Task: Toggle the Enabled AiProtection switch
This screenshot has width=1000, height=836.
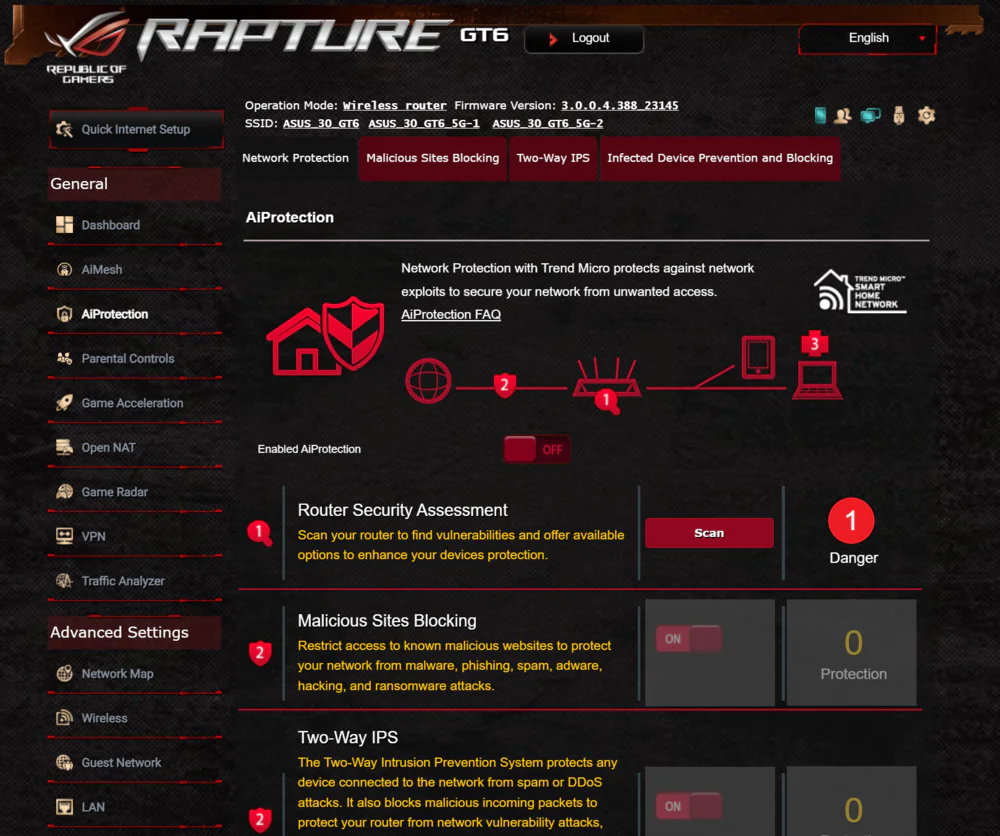Action: pos(536,450)
